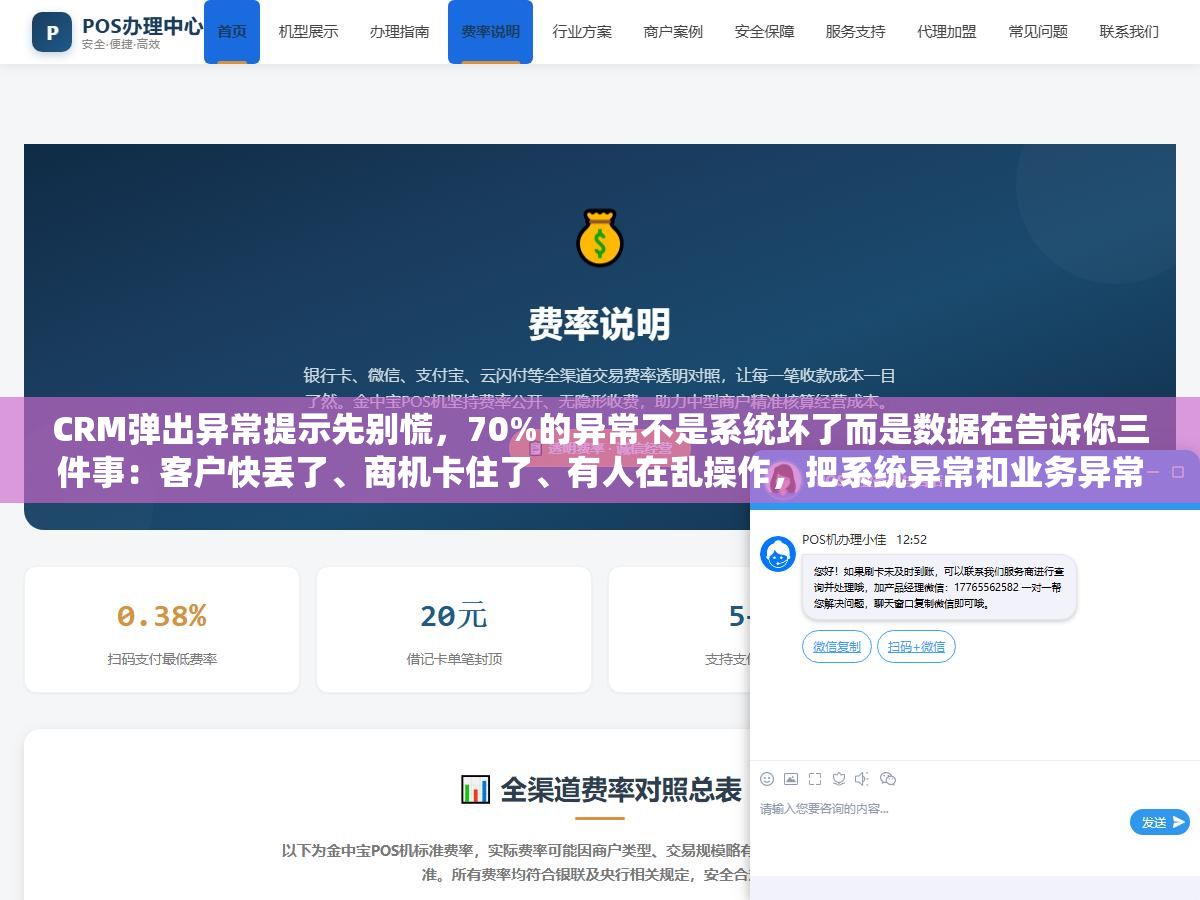Open 行业方案 menu item
1200x900 pixels.
582,32
